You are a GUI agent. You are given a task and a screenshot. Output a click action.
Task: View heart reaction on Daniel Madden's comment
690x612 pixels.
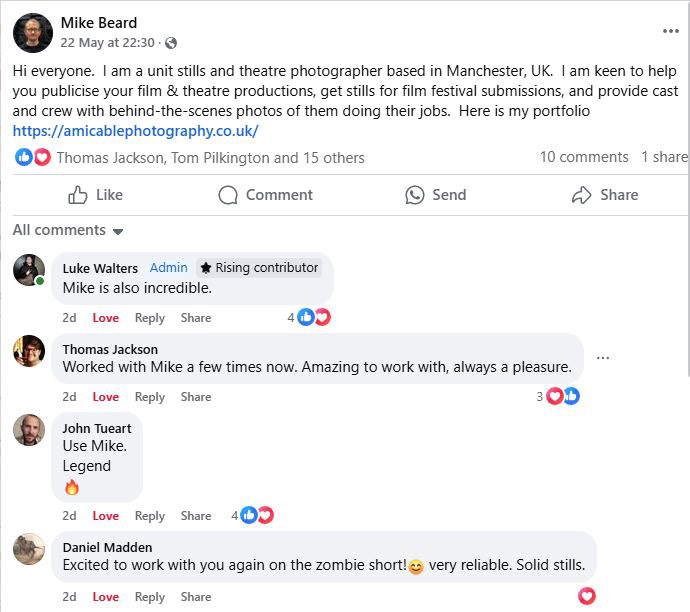(587, 596)
